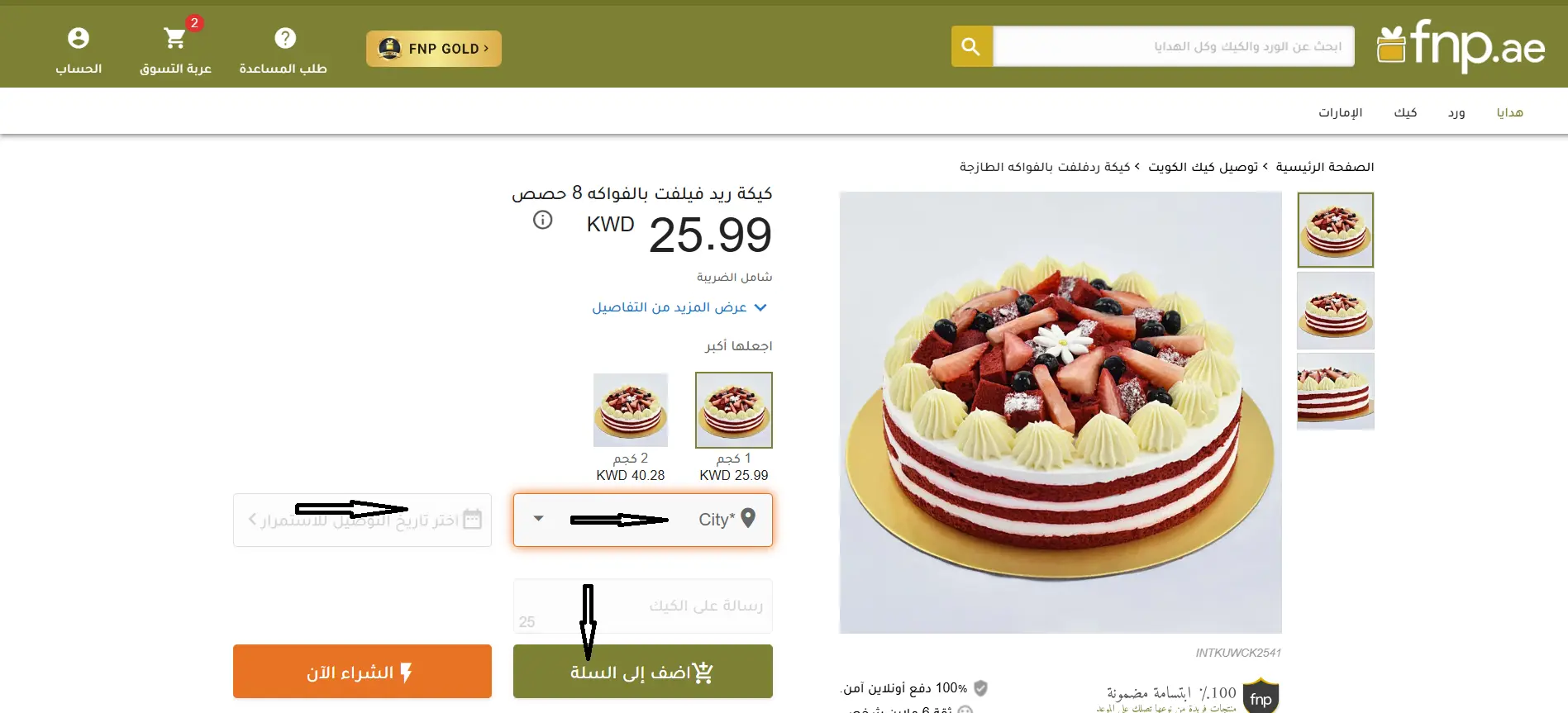Click the message on cake input field
This screenshot has height=713, width=1568.
(x=643, y=606)
